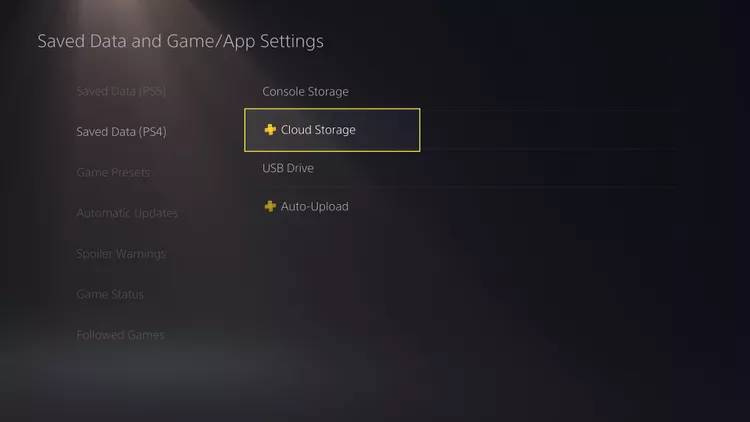Screen dimensions: 750x422
Task: Click the PlayStation Plus icon beside Cloud Storage
Action: coord(270,130)
